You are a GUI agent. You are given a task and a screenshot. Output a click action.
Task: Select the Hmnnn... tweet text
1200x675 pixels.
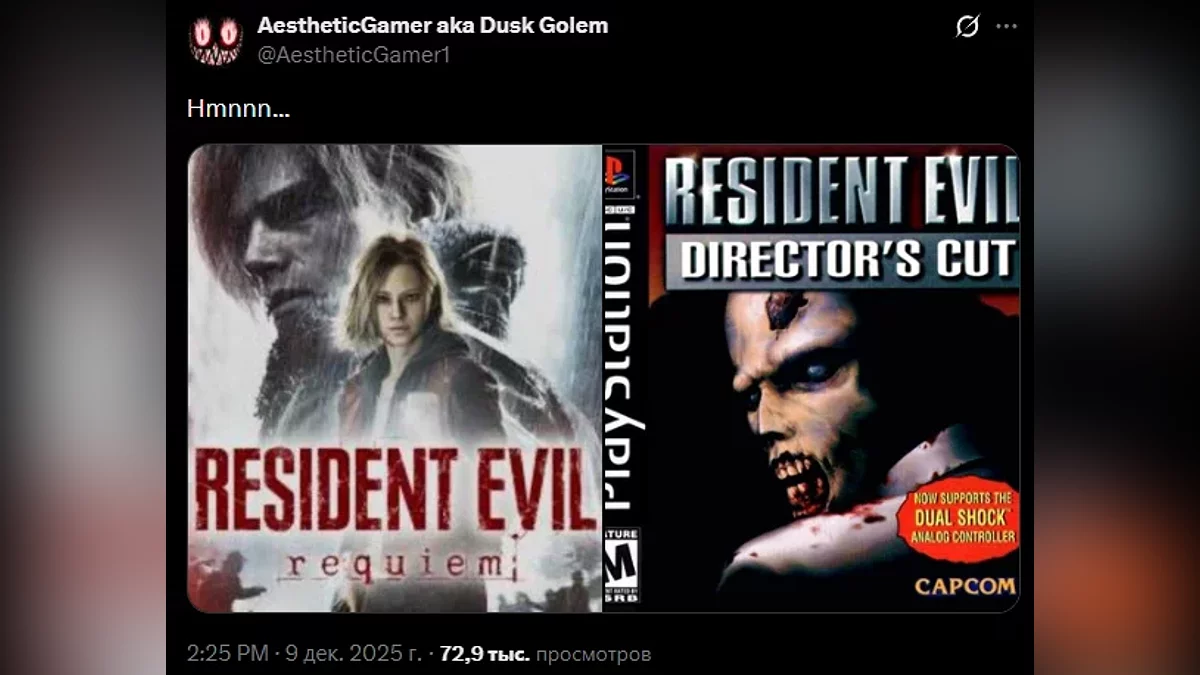point(238,109)
